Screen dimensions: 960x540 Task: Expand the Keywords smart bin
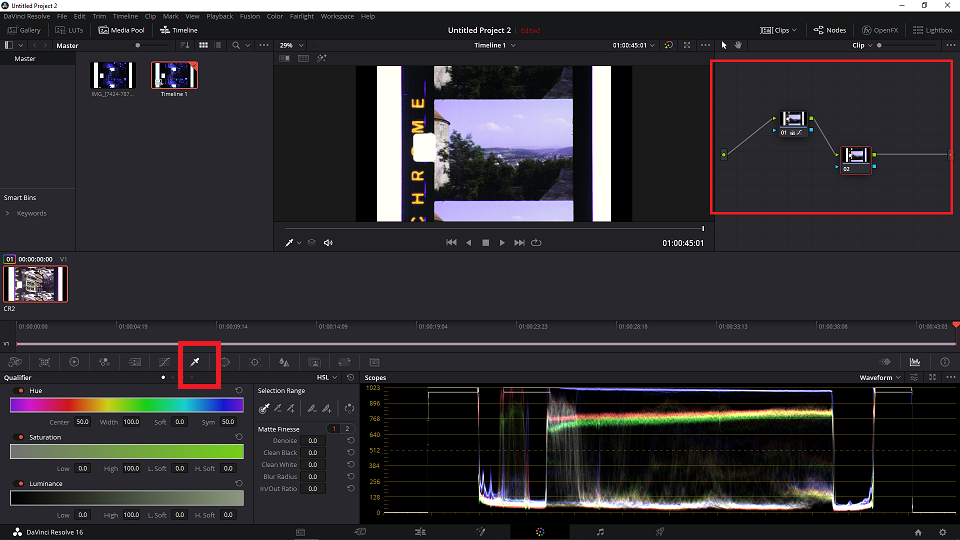(7, 213)
